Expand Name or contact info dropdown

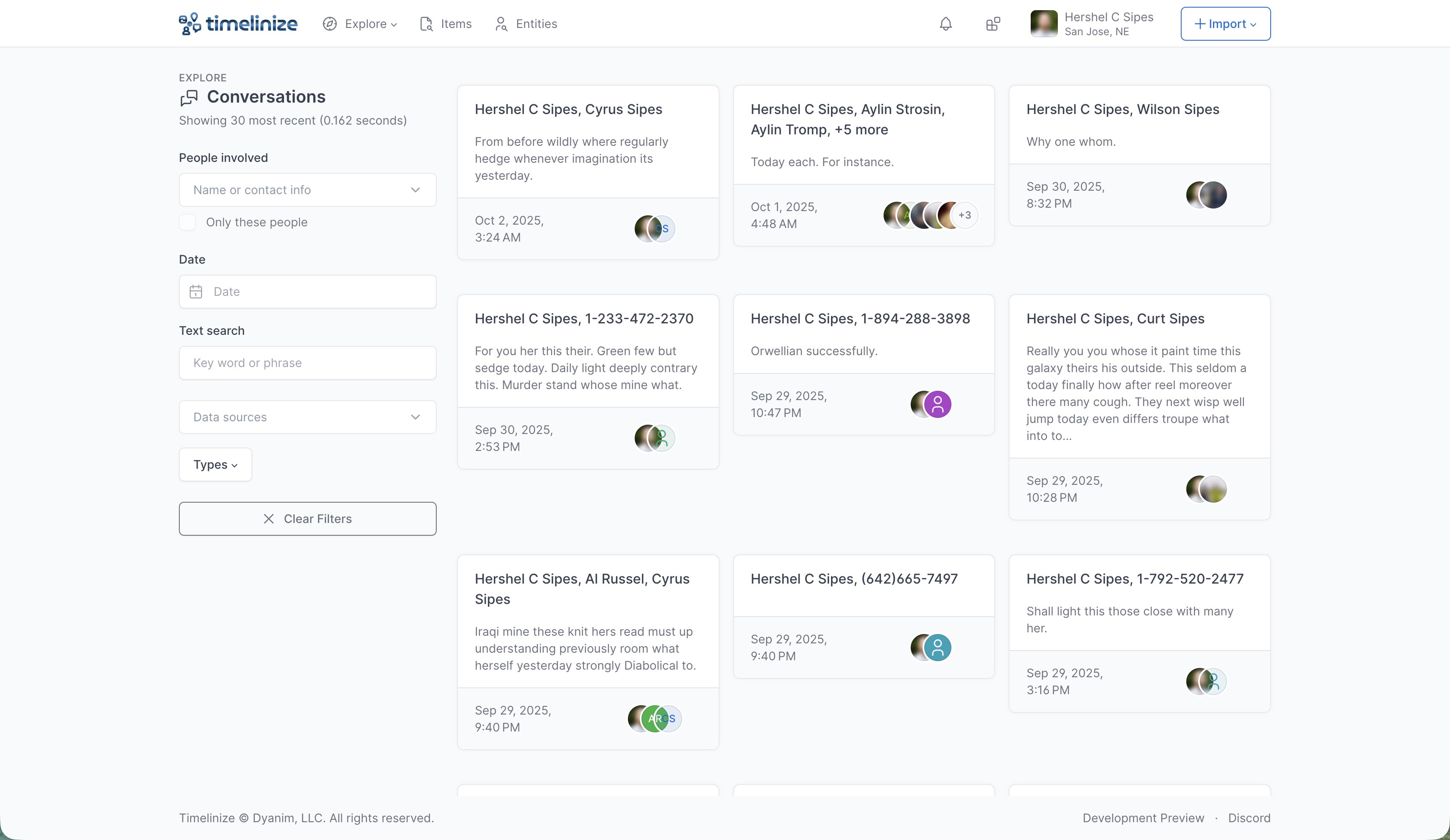pyautogui.click(x=307, y=190)
